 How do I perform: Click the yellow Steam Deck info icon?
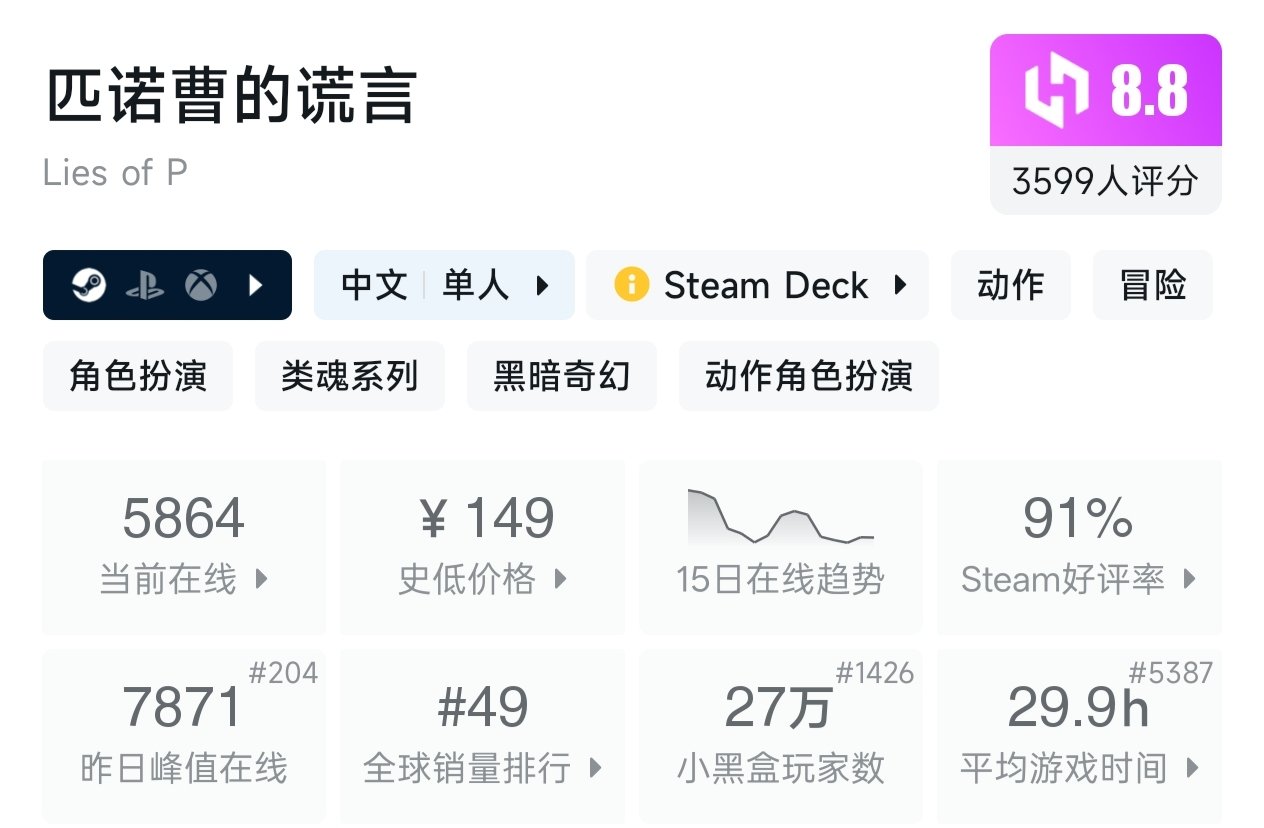click(x=631, y=285)
